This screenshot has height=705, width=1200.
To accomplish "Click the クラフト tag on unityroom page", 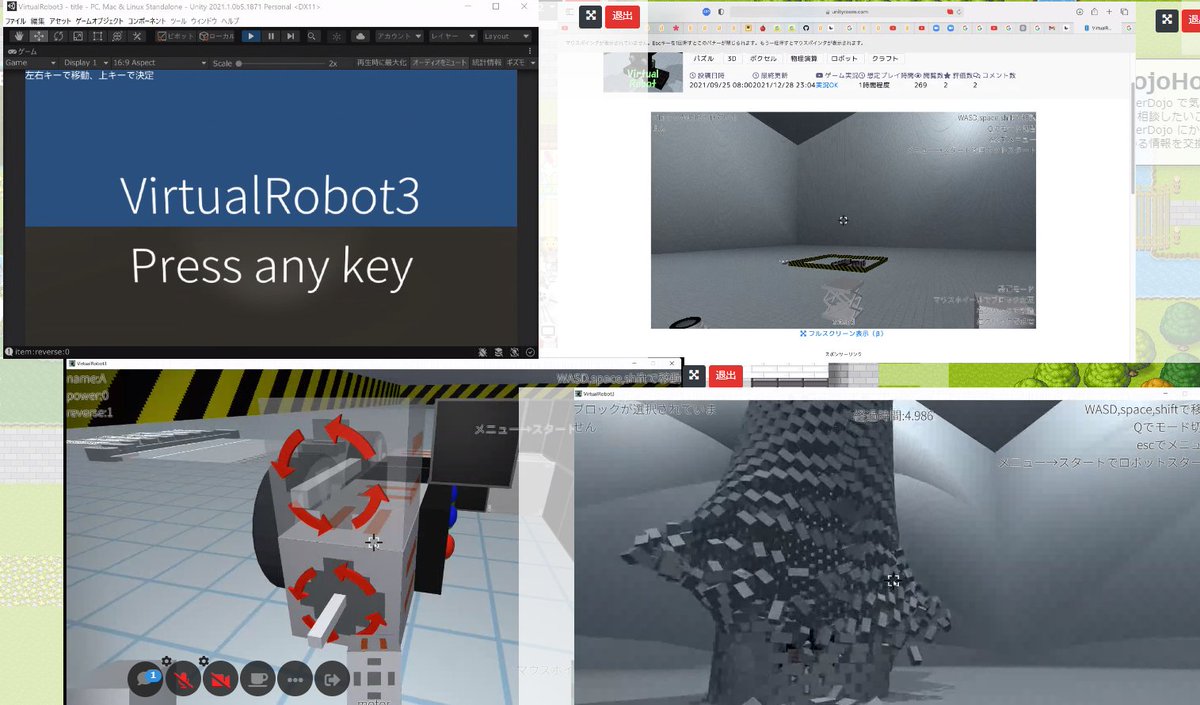I will pyautogui.click(x=885, y=58).
